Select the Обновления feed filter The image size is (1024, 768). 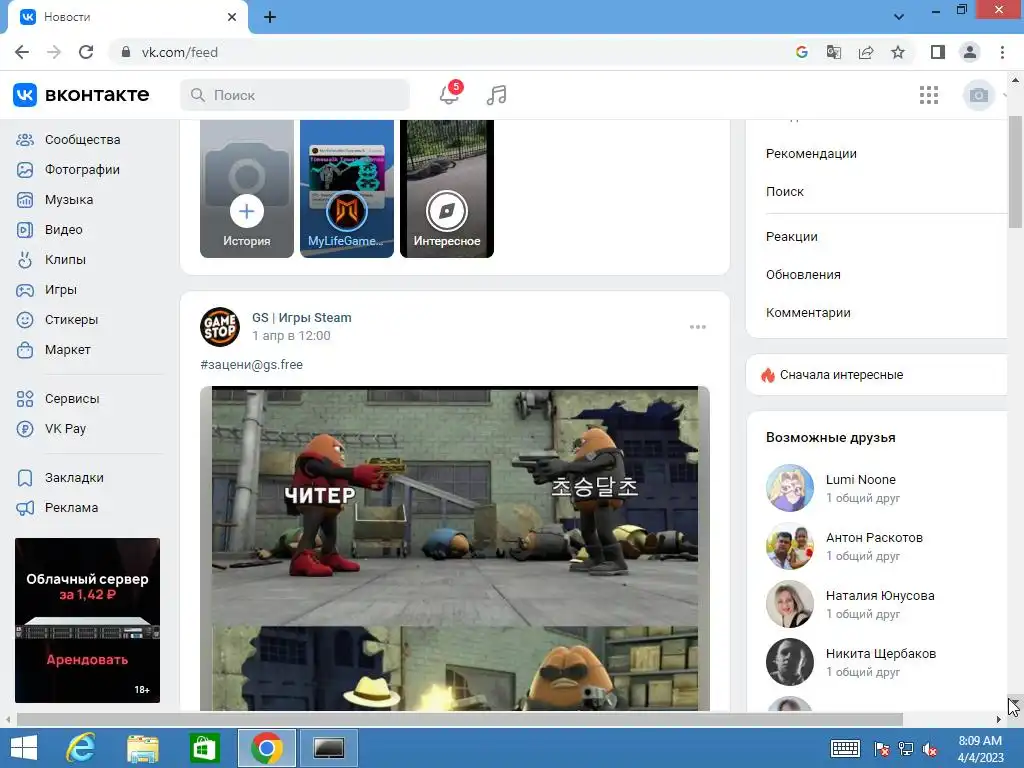803,274
